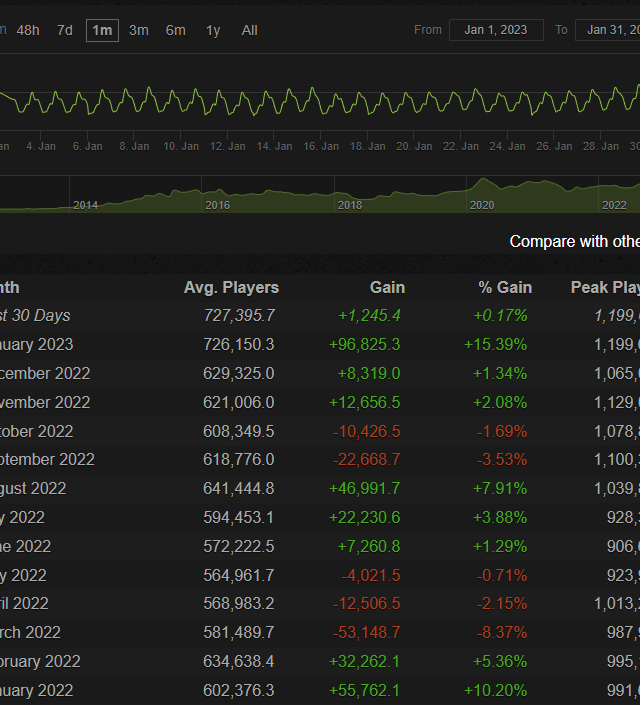Click the 2018 label in navigator timeline
This screenshot has height=705, width=640.
click(x=350, y=204)
